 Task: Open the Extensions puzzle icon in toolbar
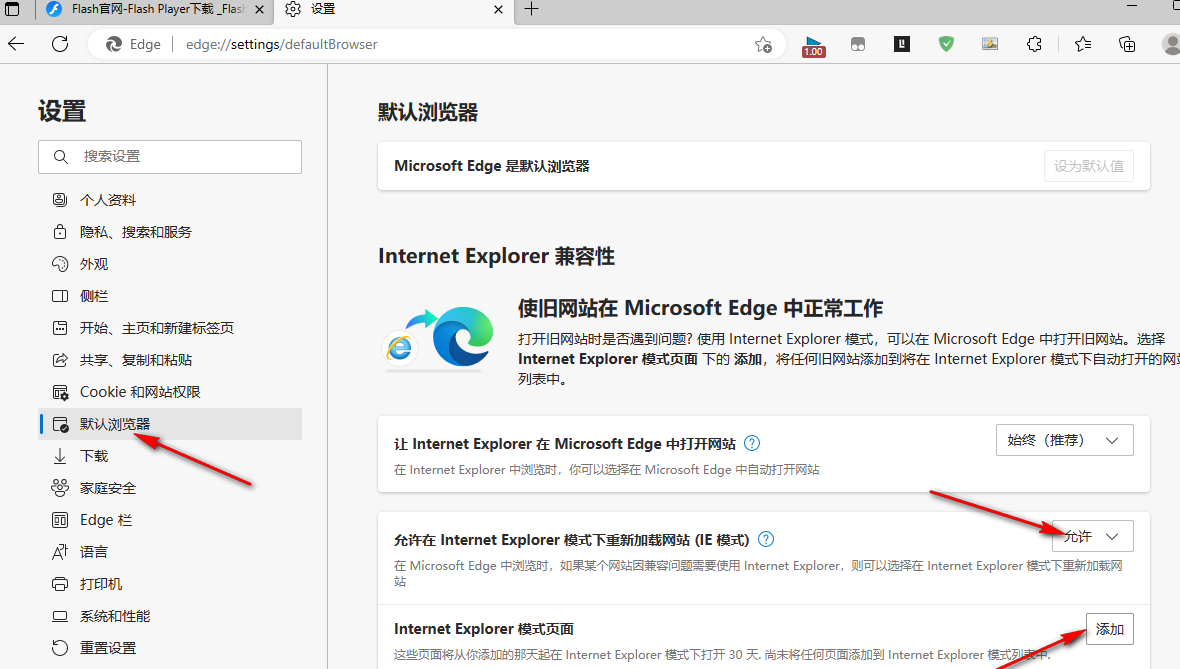click(1034, 44)
